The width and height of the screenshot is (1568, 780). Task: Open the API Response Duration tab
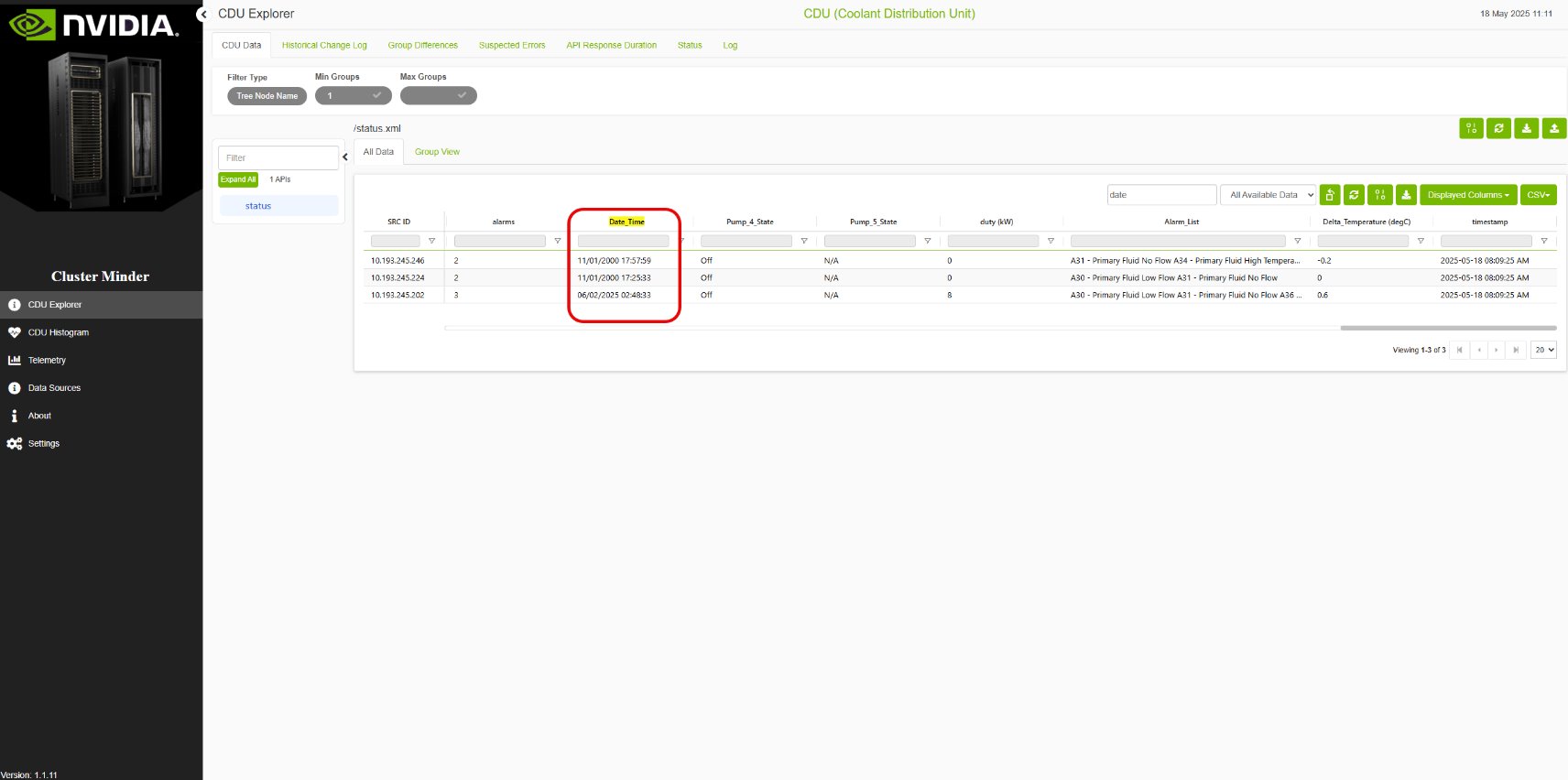[612, 45]
